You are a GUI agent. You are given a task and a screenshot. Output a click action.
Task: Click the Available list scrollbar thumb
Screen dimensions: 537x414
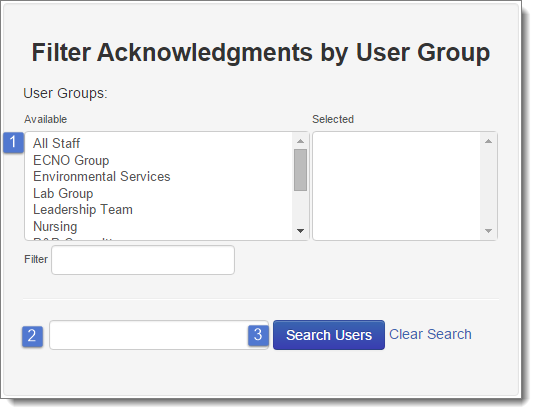300,170
